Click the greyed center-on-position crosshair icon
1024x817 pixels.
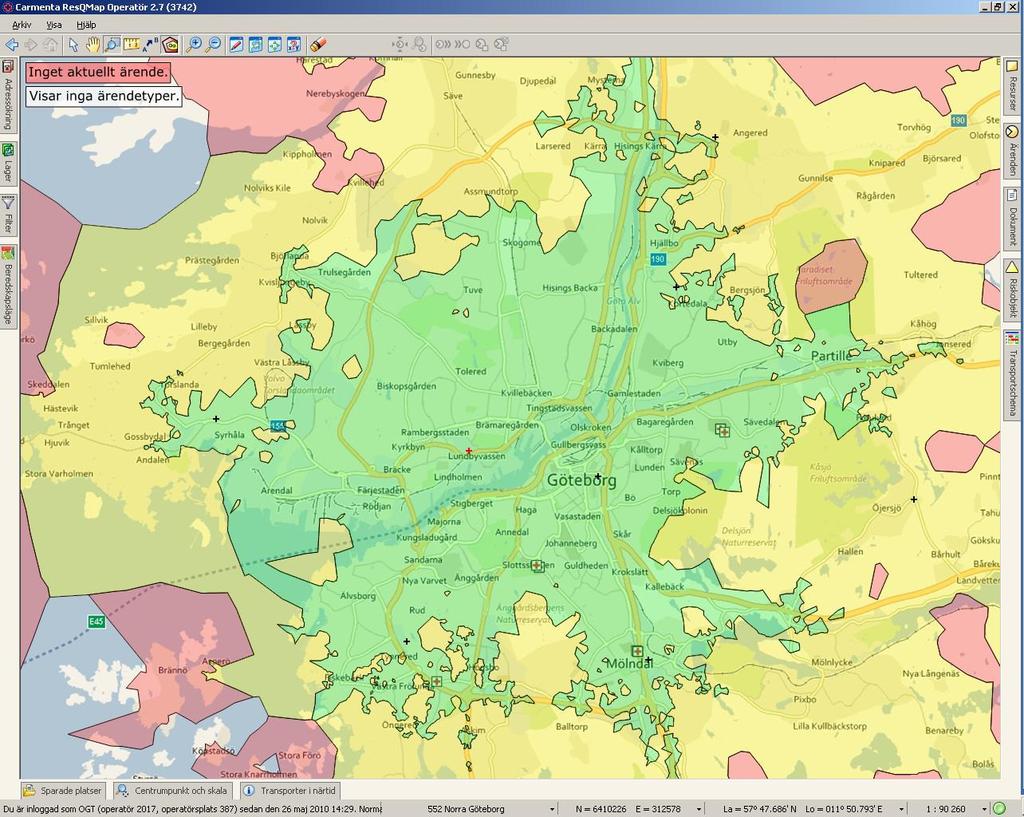400,44
